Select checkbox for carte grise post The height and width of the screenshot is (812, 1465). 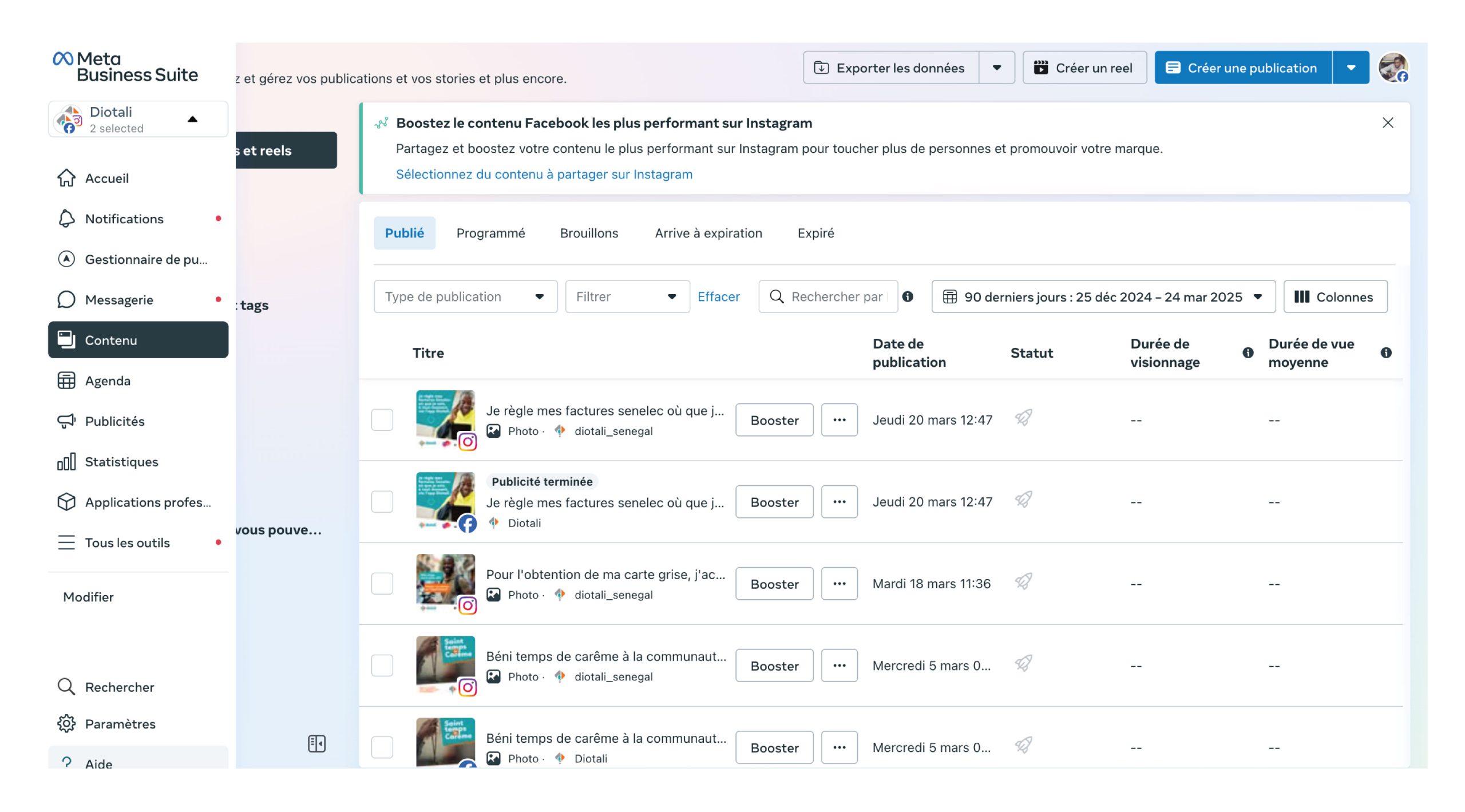click(382, 584)
